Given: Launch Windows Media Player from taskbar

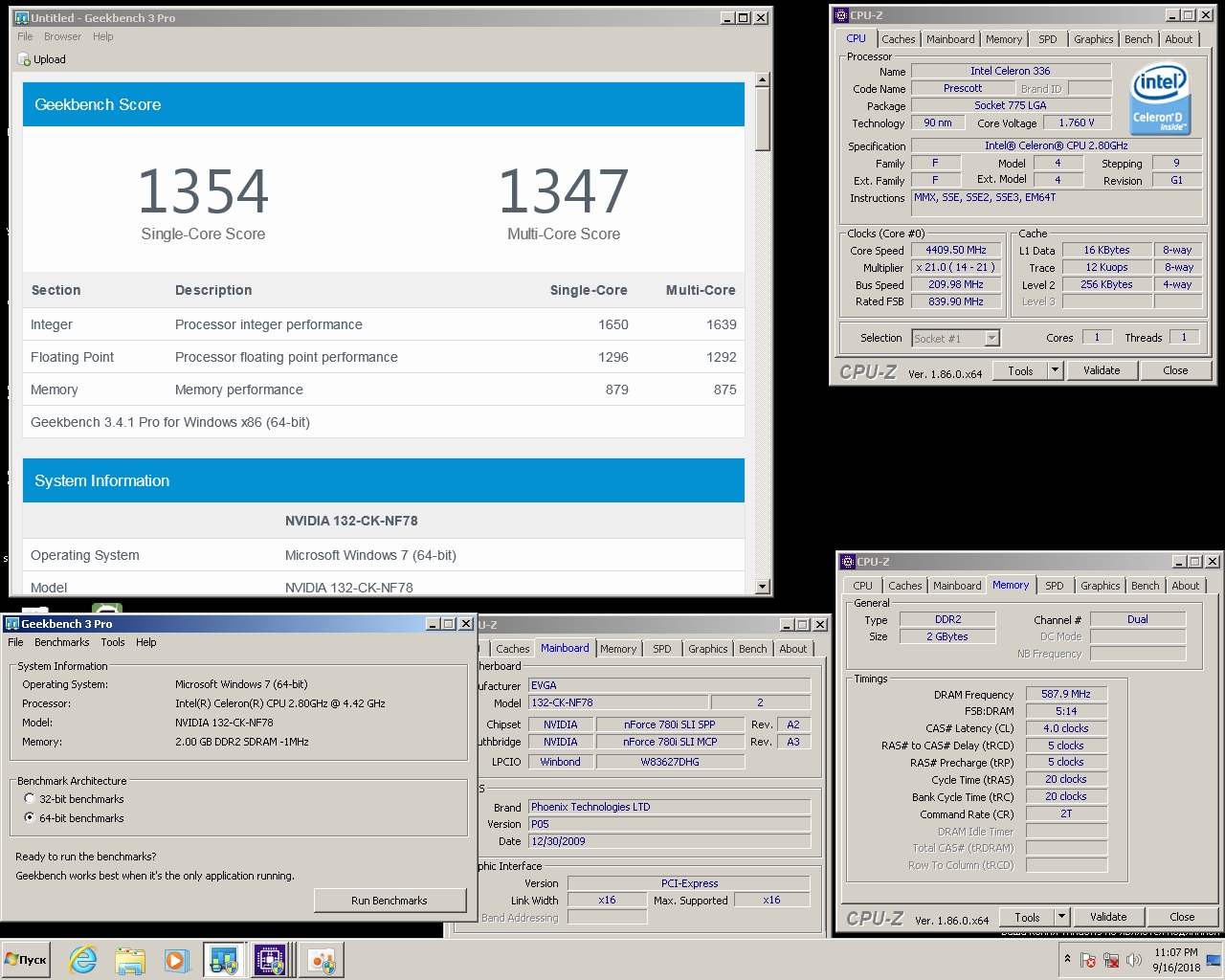Looking at the screenshot, I should [x=176, y=960].
